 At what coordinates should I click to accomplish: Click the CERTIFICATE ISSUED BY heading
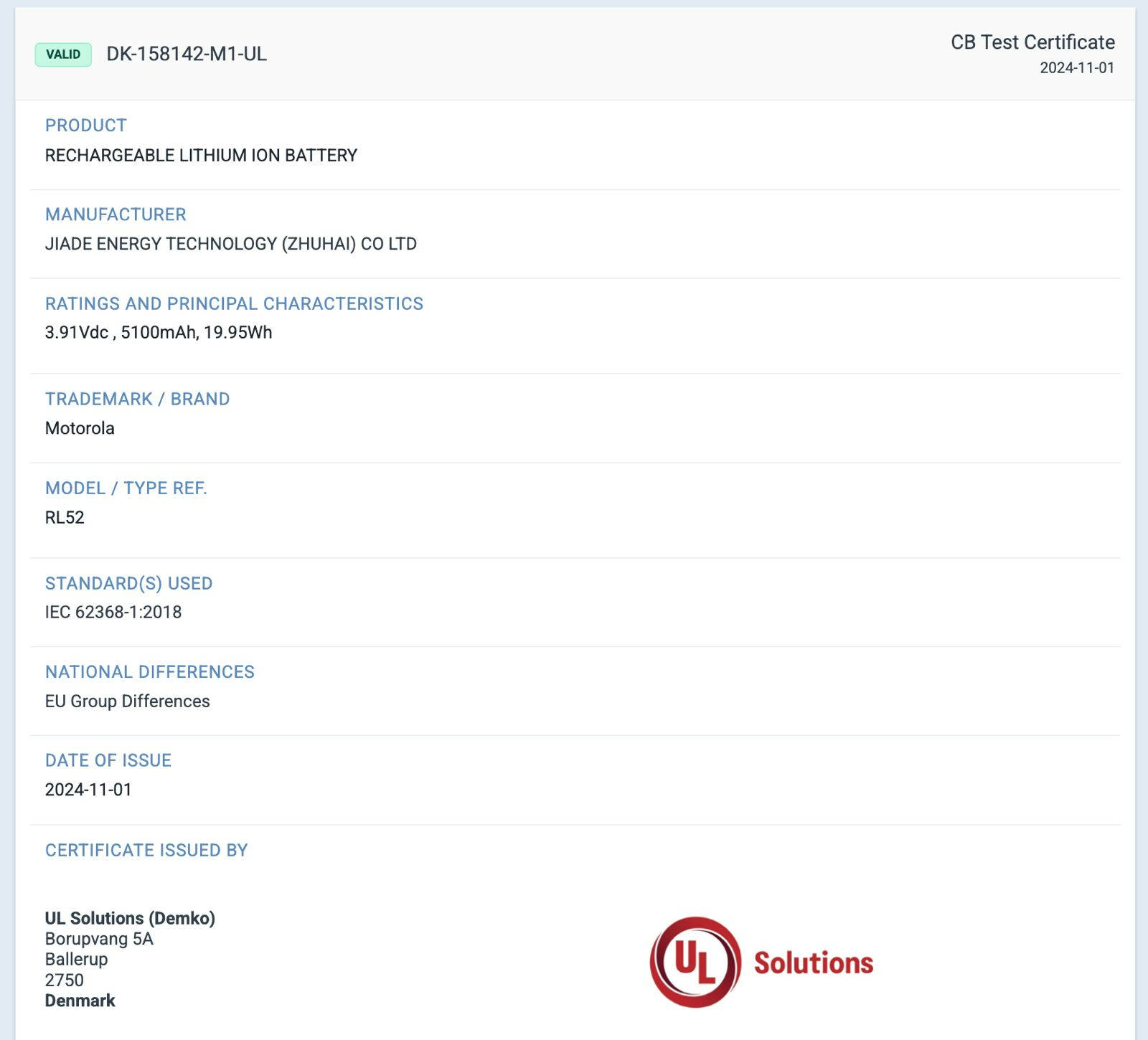tap(146, 850)
